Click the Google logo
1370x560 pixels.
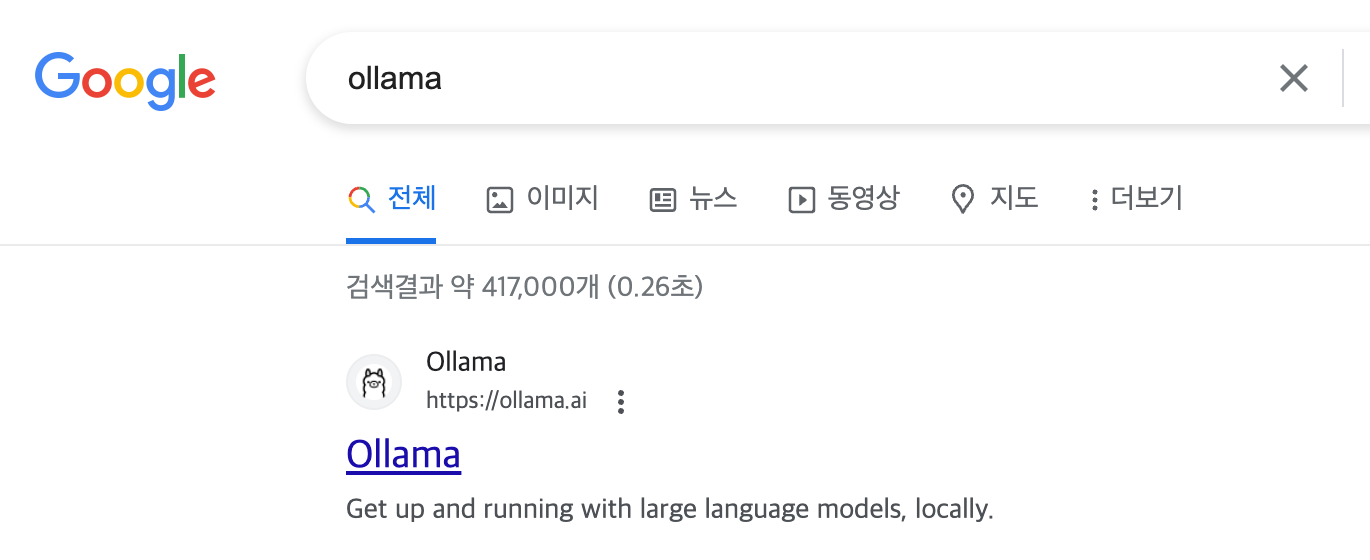125,79
